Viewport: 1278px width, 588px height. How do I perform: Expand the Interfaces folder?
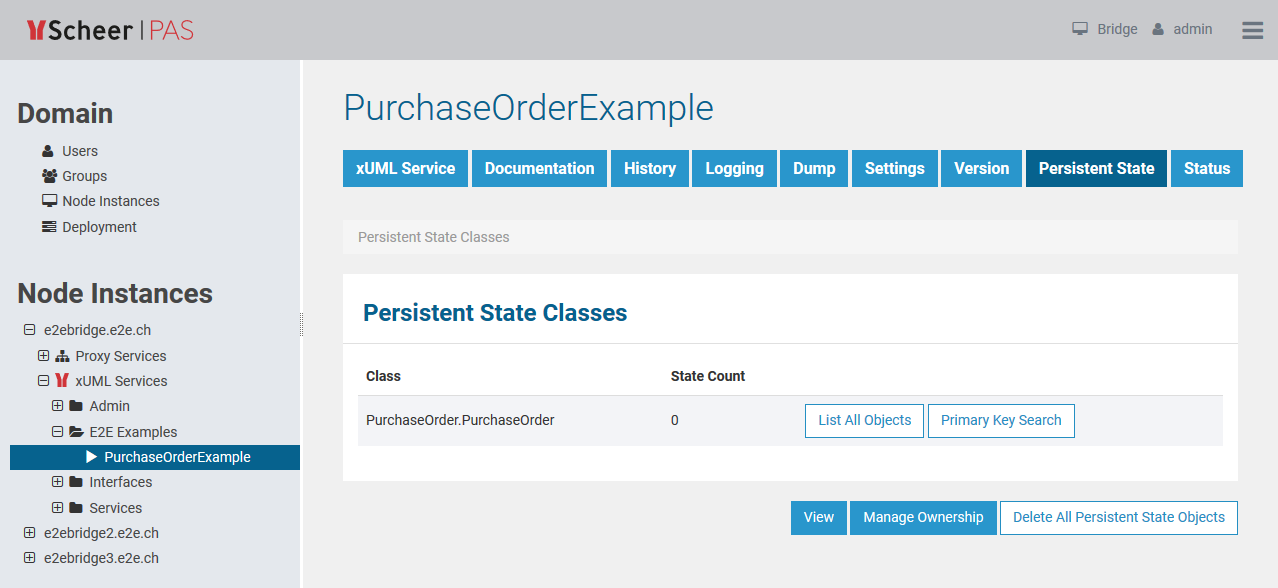[57, 482]
